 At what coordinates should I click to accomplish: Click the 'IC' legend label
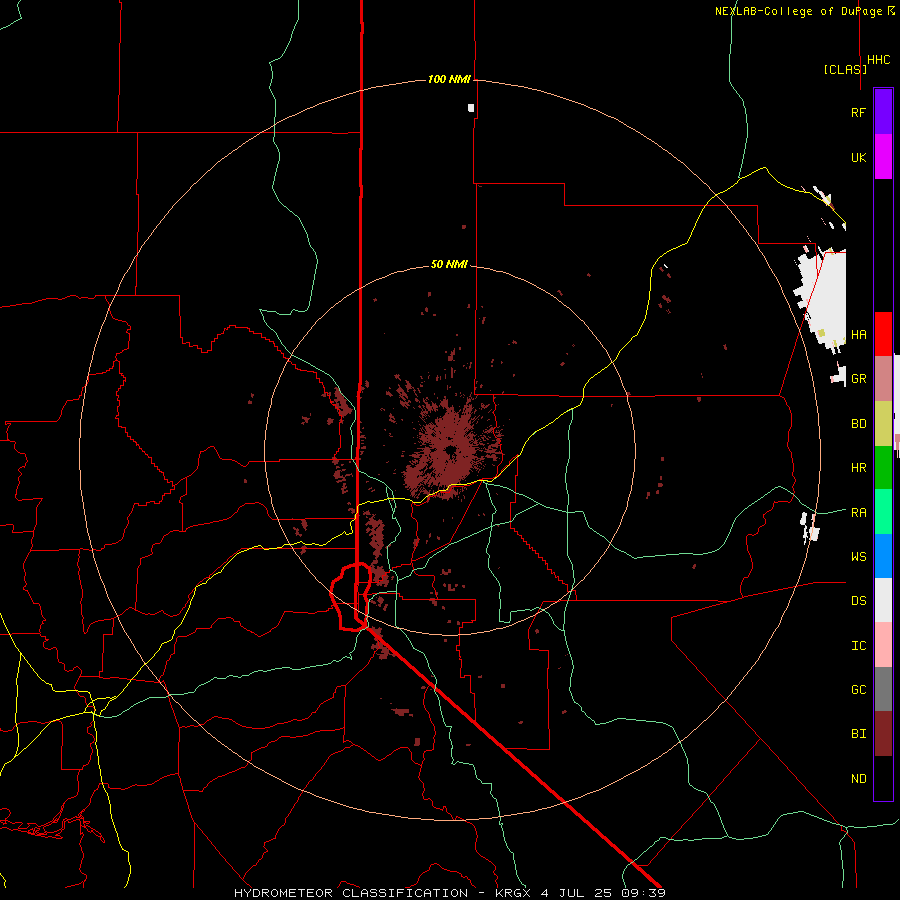click(859, 646)
